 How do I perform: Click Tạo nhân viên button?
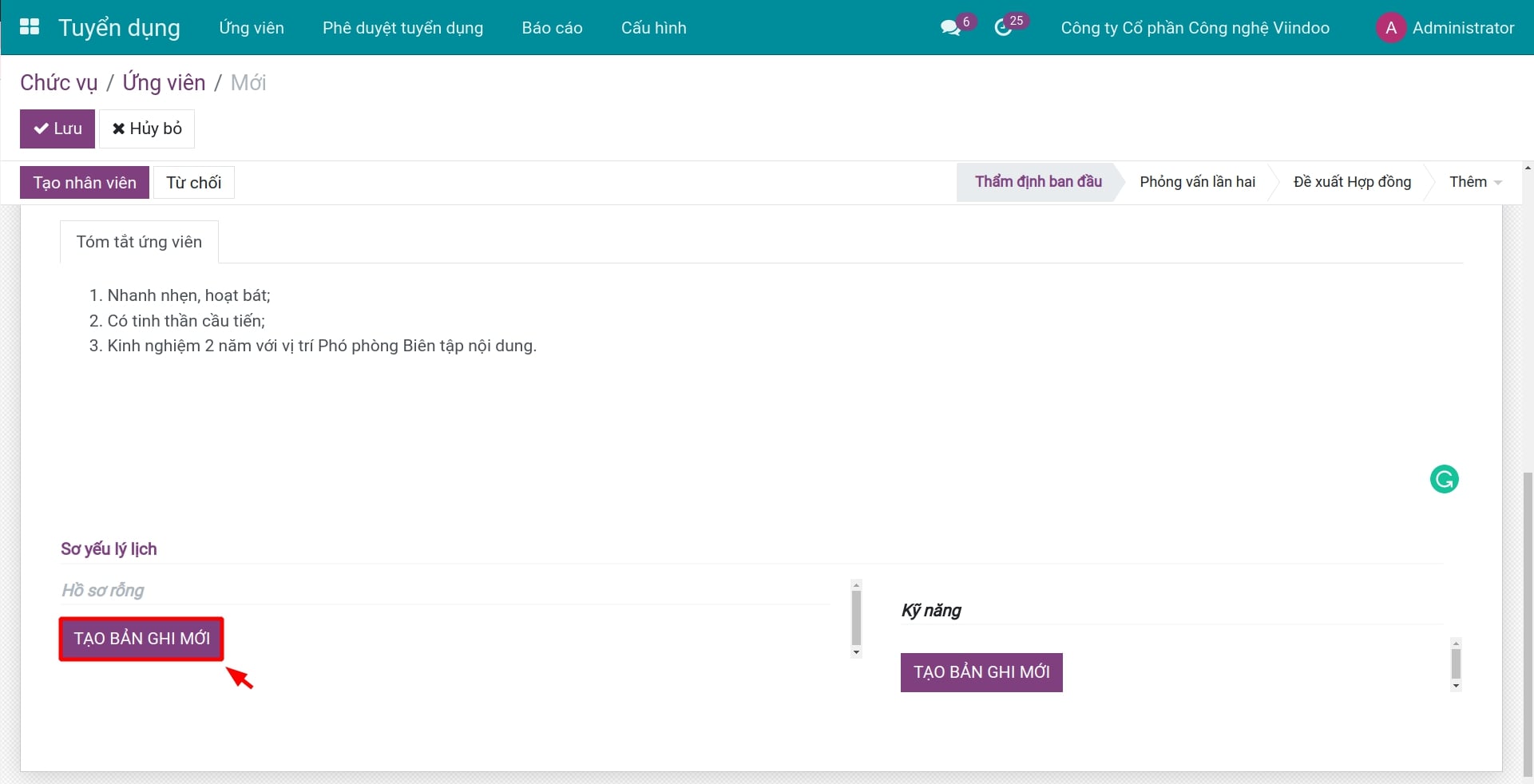point(85,183)
